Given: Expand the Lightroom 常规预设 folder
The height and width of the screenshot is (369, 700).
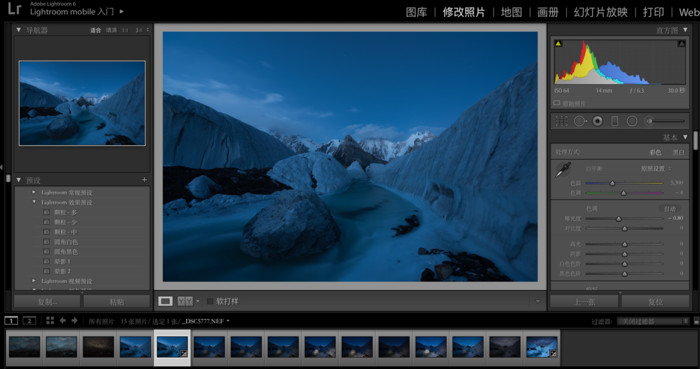Looking at the screenshot, I should pos(34,192).
